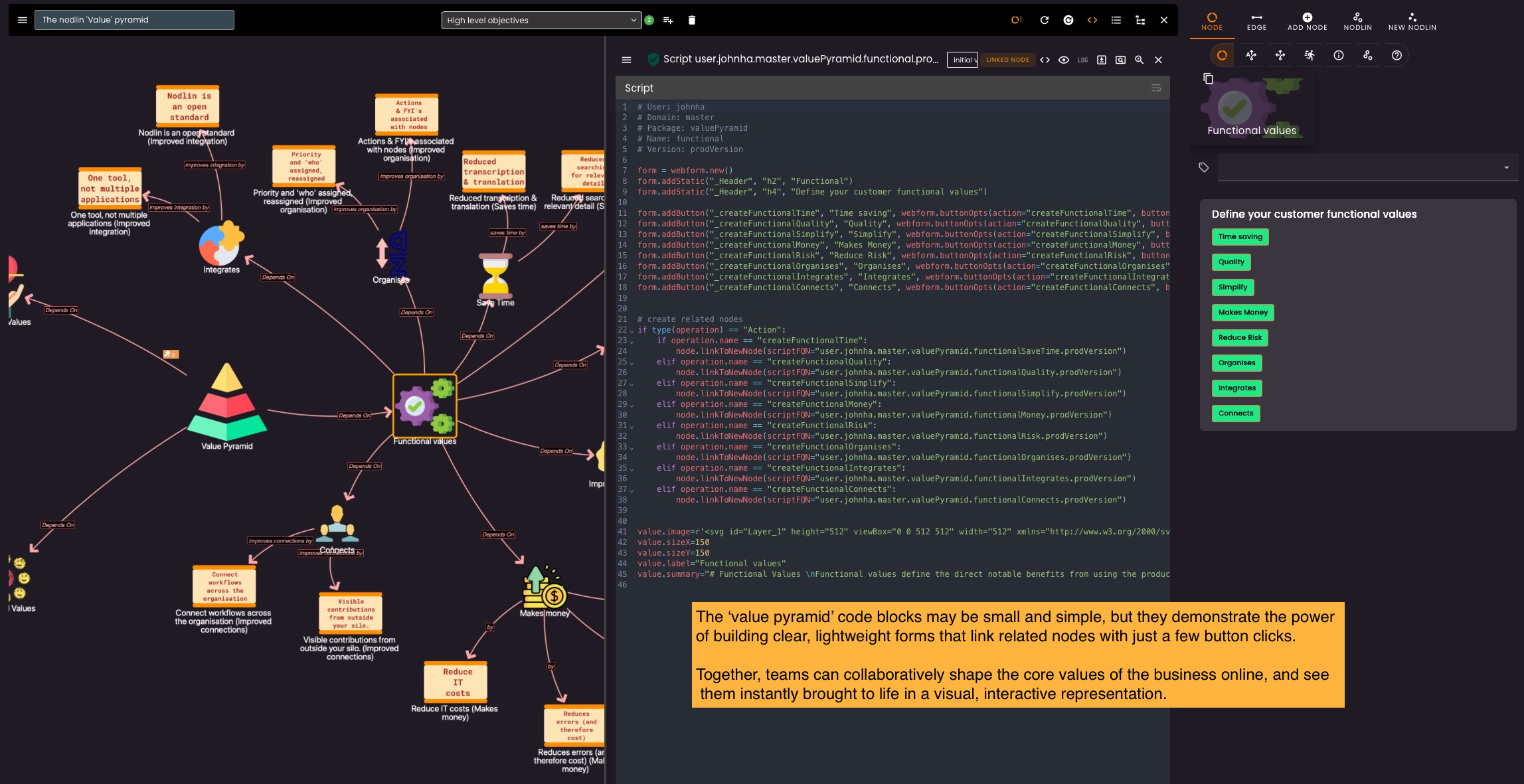Image resolution: width=1524 pixels, height=784 pixels.
Task: Switch to the NEW NODLIN tab
Action: pyautogui.click(x=1412, y=21)
